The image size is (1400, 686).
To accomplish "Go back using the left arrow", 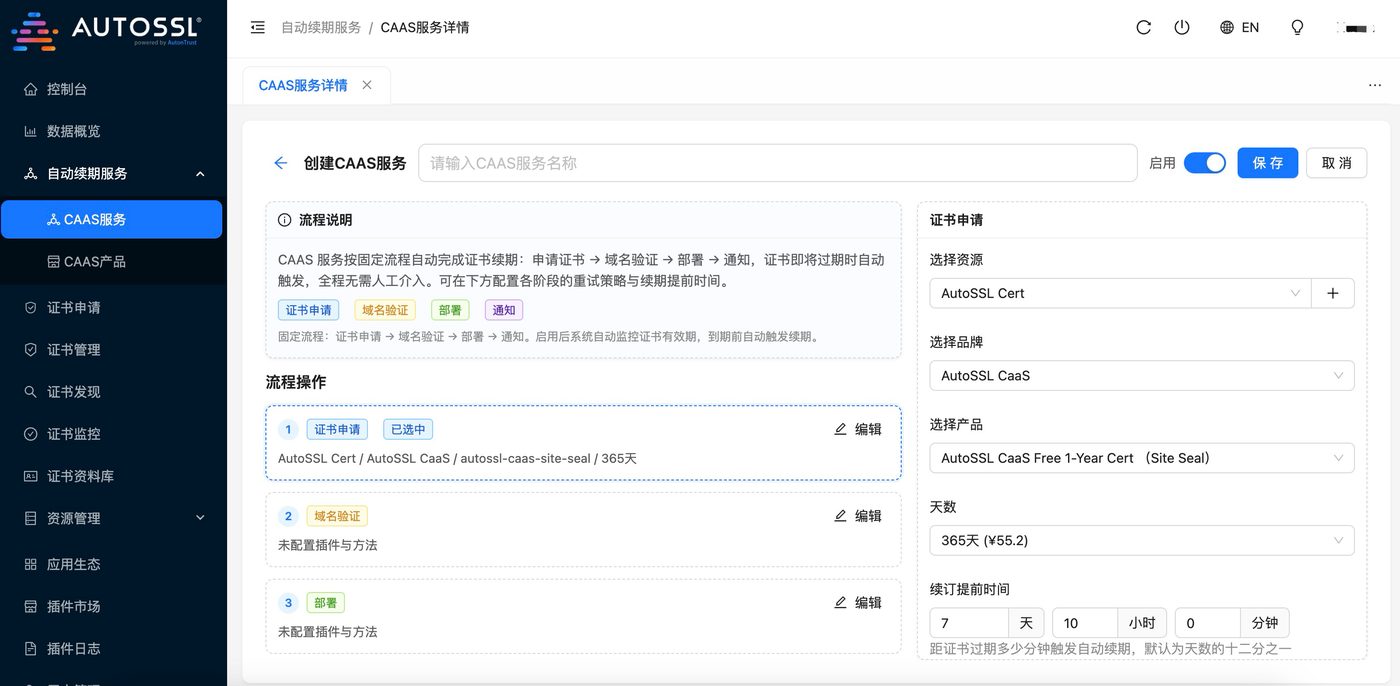I will pos(281,163).
